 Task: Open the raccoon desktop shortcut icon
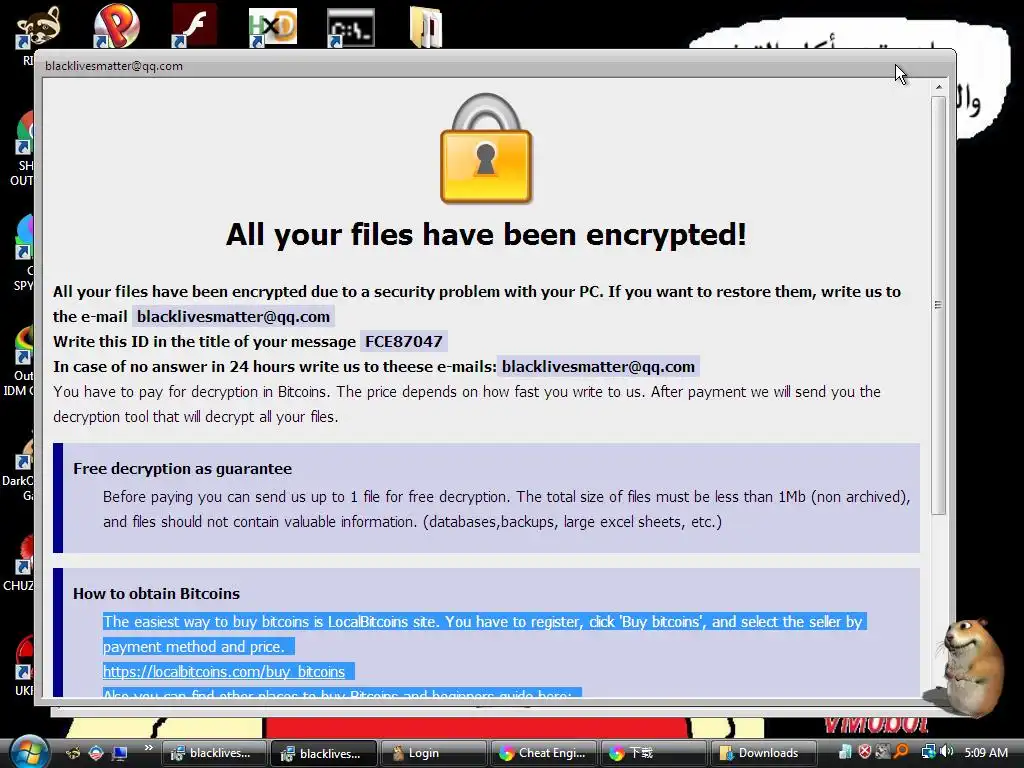click(39, 27)
